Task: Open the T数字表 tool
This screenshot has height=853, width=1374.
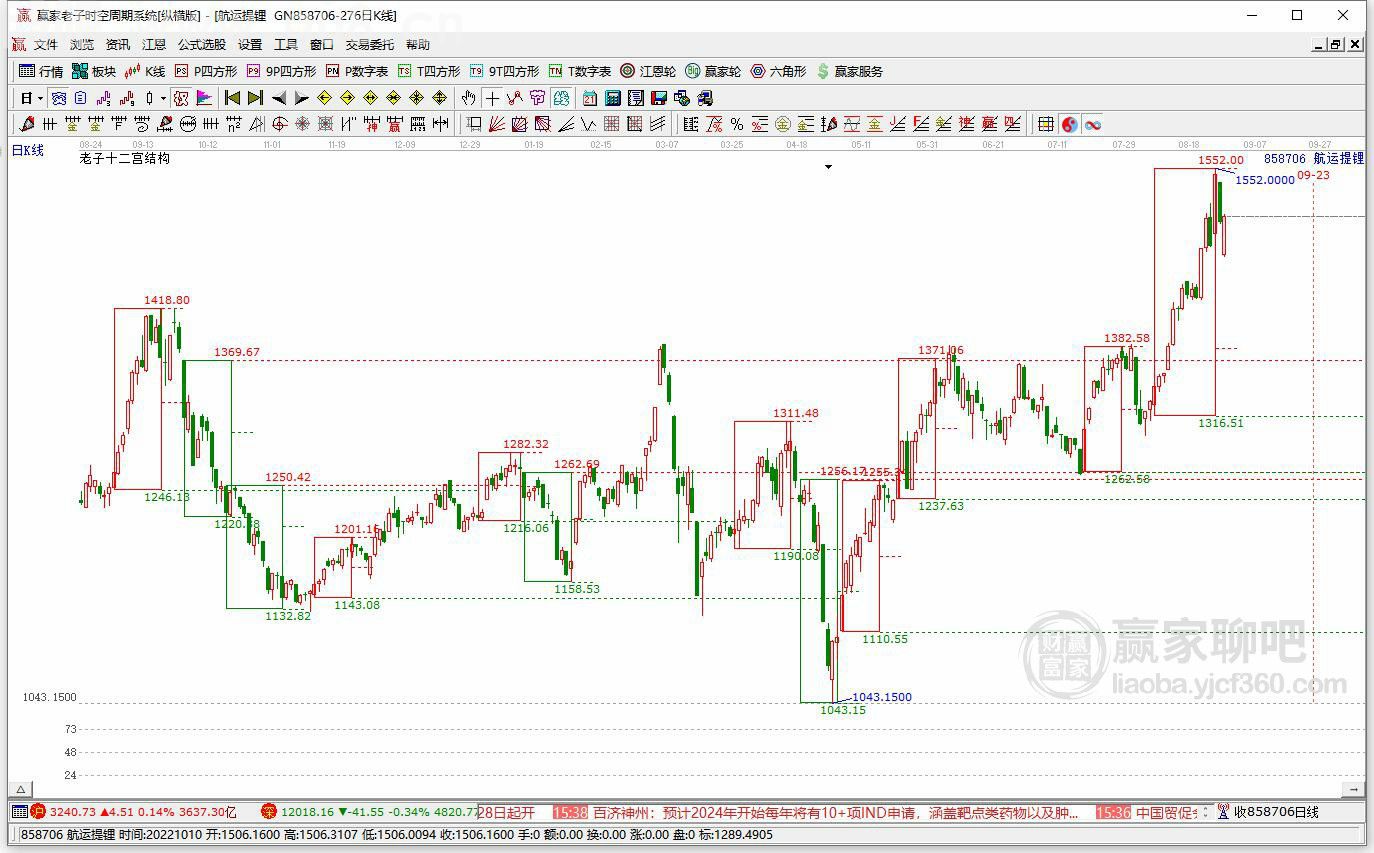Action: (x=580, y=71)
